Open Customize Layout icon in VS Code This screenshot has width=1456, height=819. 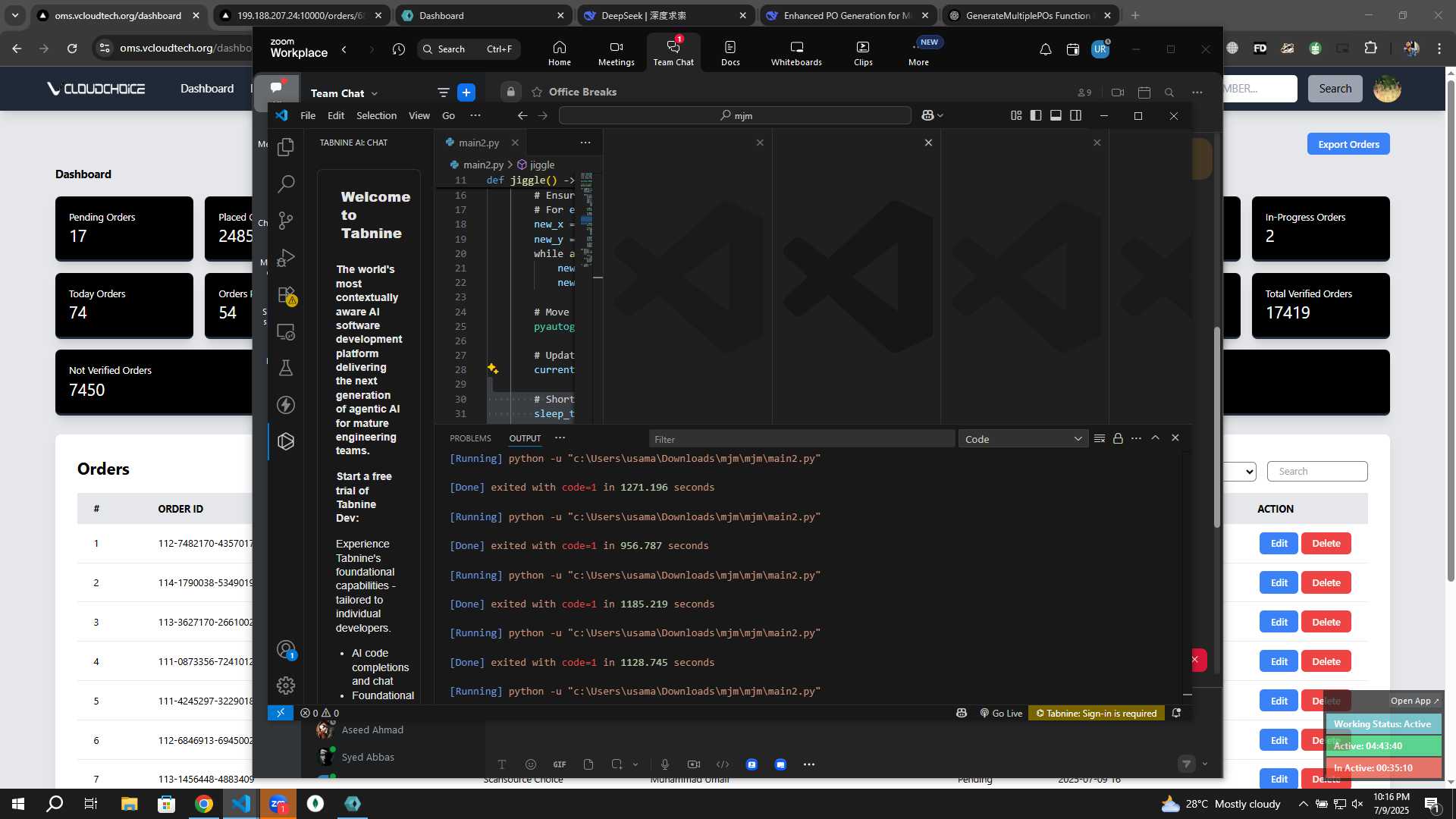pos(1016,115)
